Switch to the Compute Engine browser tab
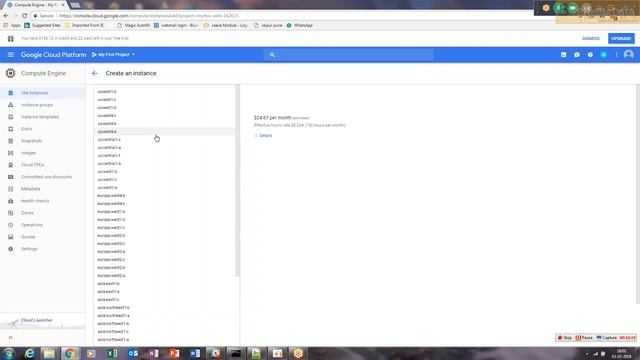This screenshot has height=360, width=640. click(35, 5)
